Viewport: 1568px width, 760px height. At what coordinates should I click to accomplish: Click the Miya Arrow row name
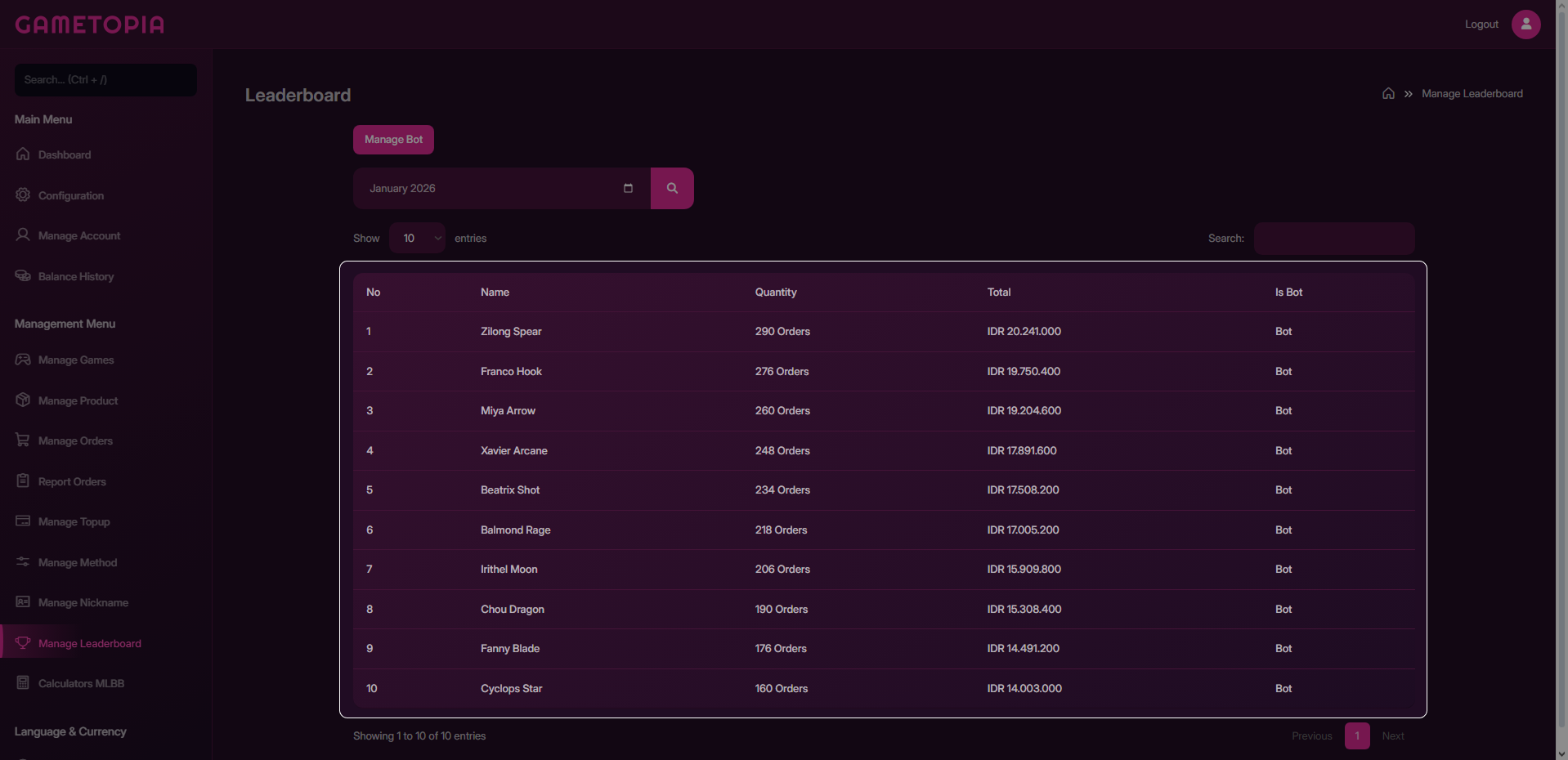pos(508,410)
